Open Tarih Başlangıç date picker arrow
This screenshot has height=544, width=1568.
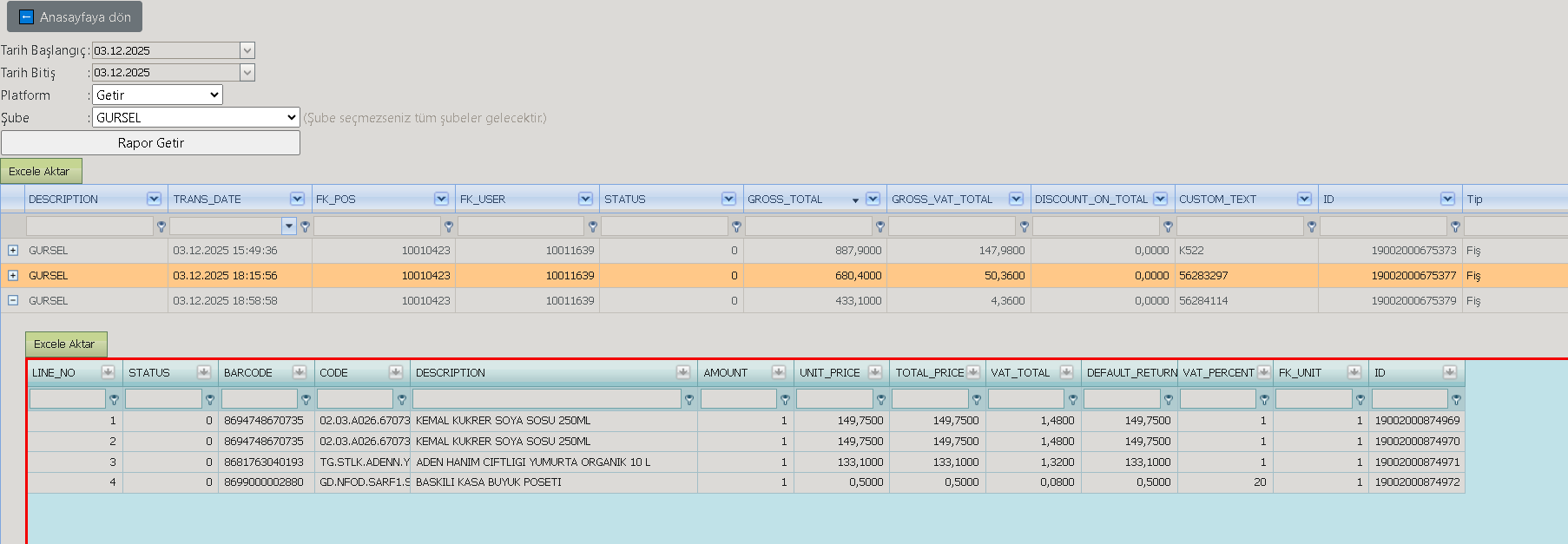(x=247, y=50)
